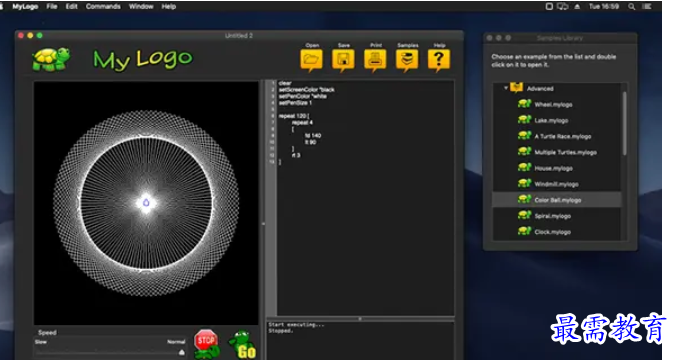The height and width of the screenshot is (360, 675).
Task: Click the clock showing Tue 16:59
Action: tap(604, 6)
